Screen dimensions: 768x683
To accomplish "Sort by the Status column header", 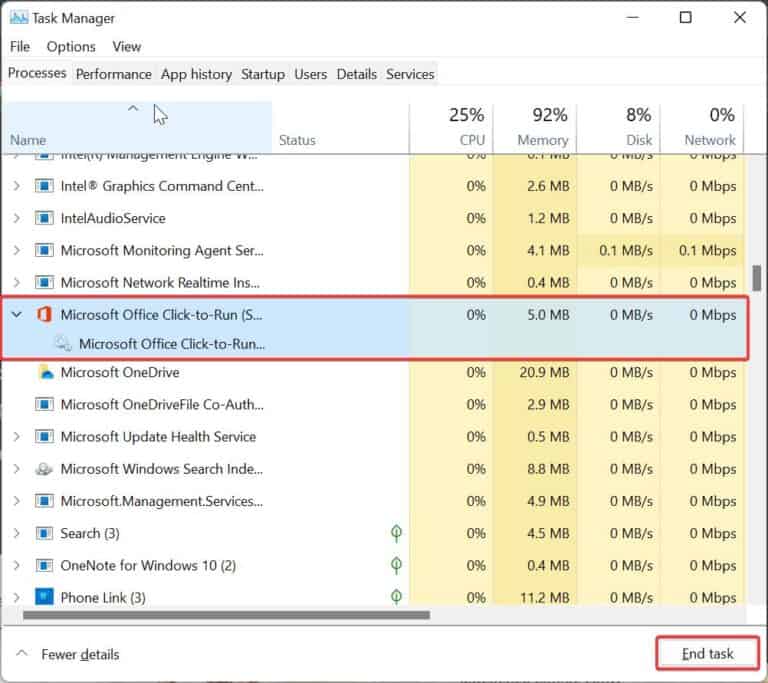I will point(340,126).
